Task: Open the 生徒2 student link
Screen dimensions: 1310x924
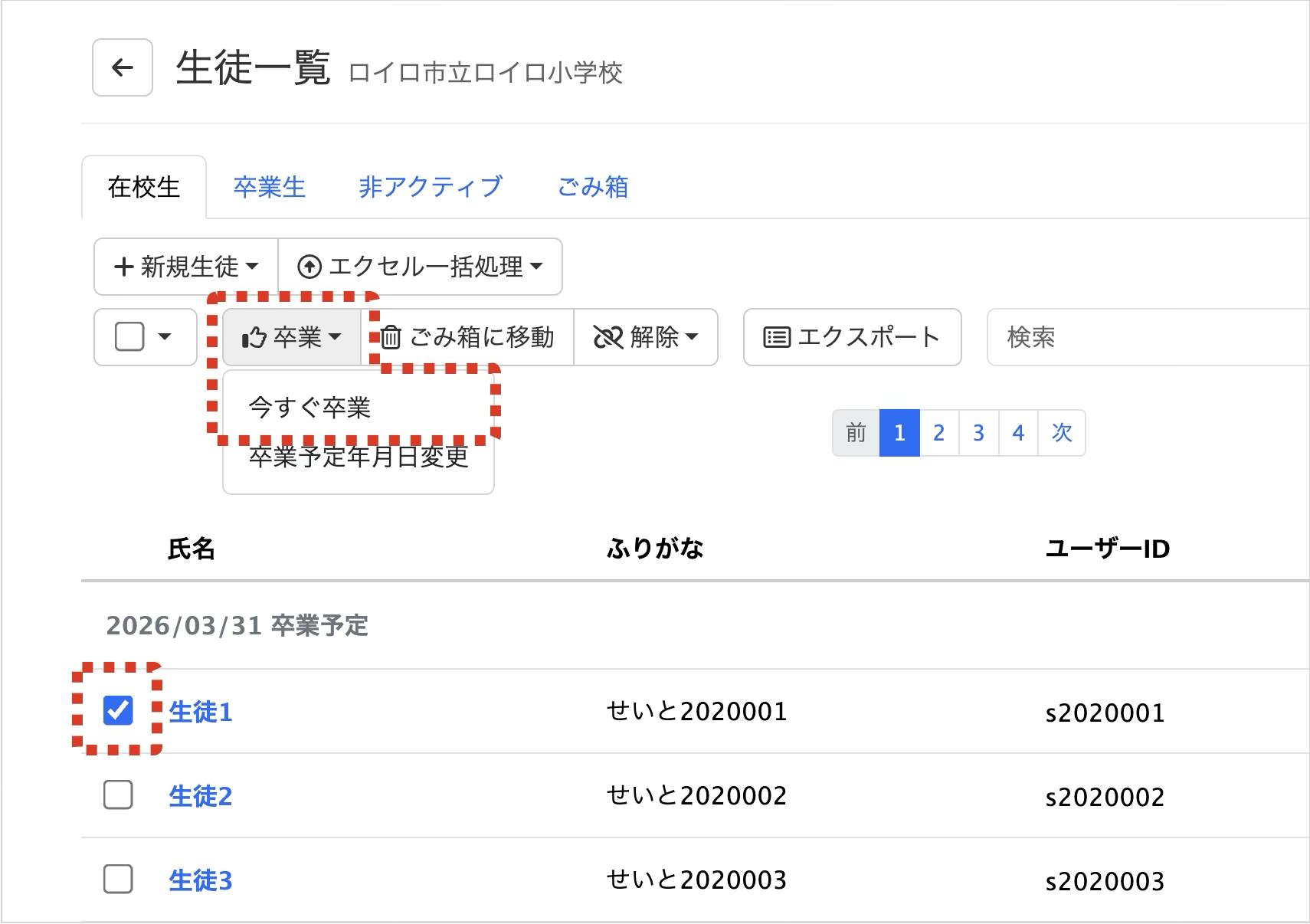Action: pos(201,796)
